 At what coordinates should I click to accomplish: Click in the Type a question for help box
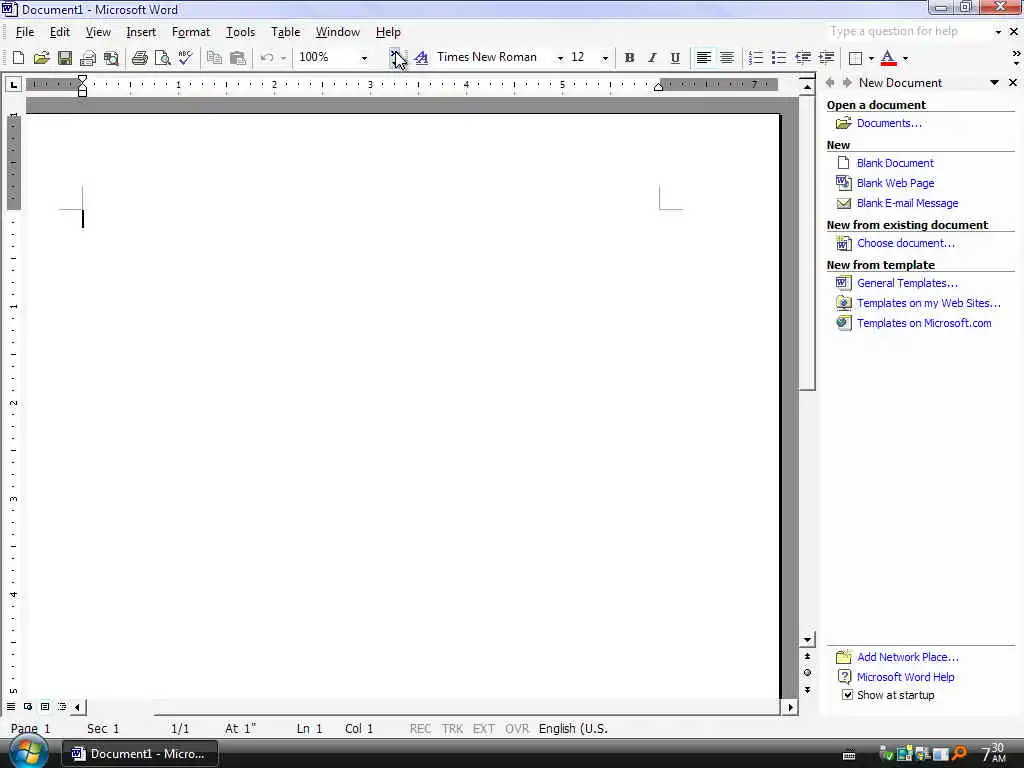point(908,31)
